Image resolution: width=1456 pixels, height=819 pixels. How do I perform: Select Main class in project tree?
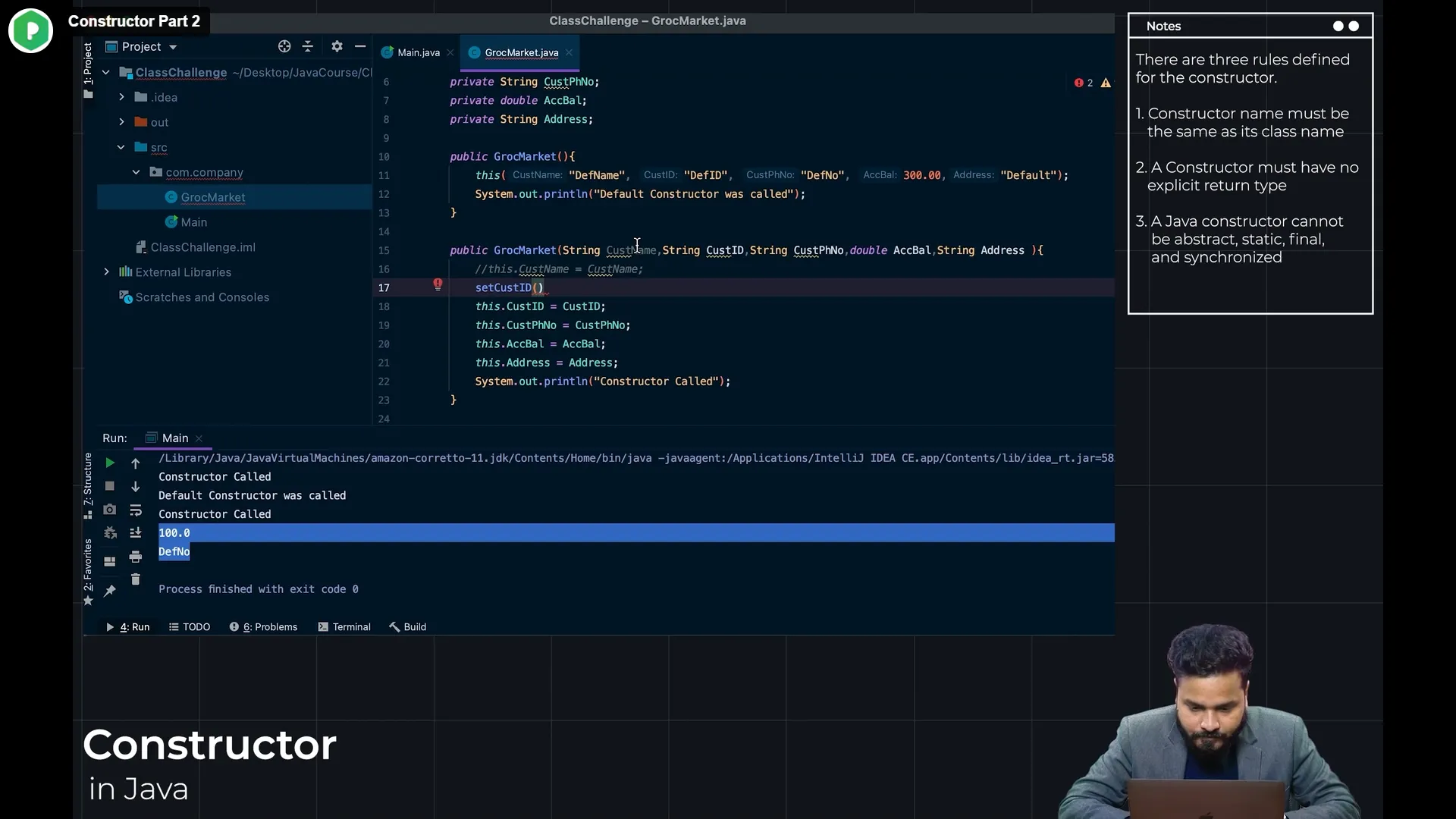(x=193, y=222)
